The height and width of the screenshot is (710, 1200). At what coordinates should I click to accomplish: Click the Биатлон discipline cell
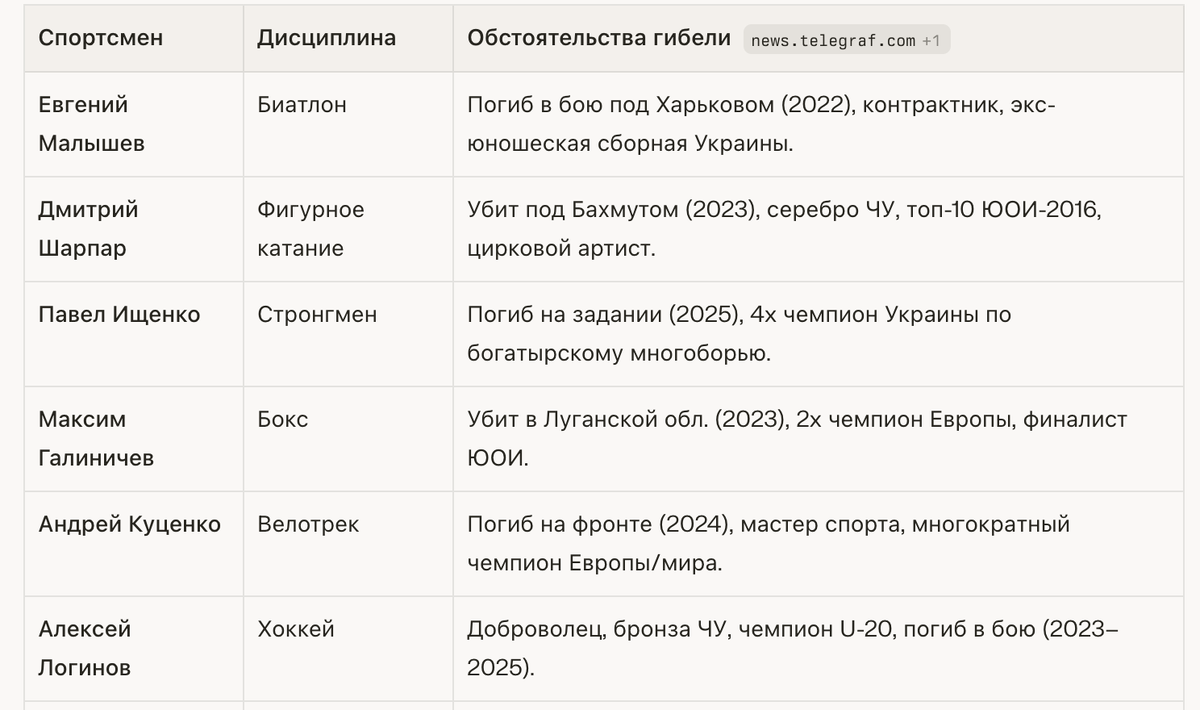[x=302, y=105]
